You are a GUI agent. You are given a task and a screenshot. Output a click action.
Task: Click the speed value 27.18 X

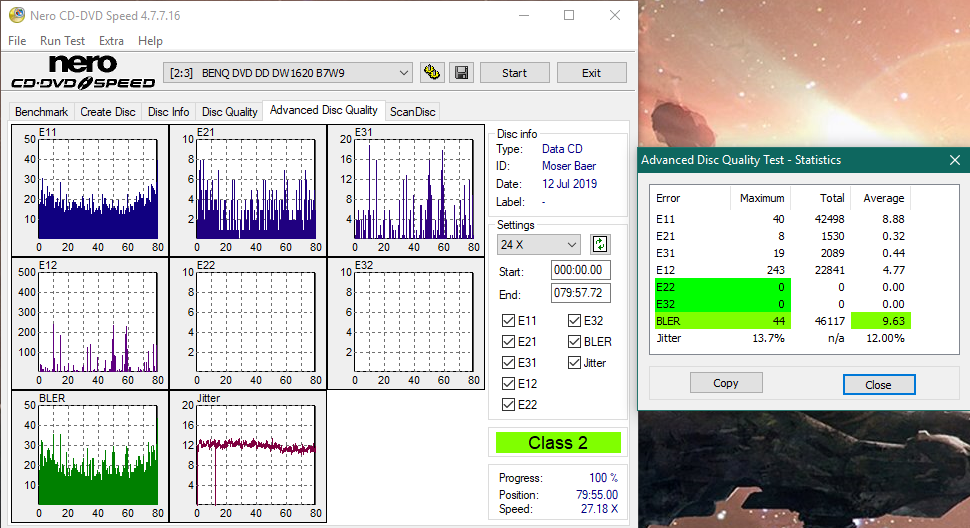(599, 509)
